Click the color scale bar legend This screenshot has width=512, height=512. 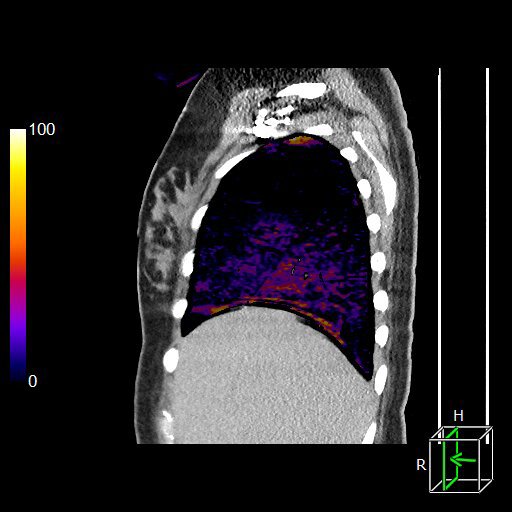pos(18,255)
